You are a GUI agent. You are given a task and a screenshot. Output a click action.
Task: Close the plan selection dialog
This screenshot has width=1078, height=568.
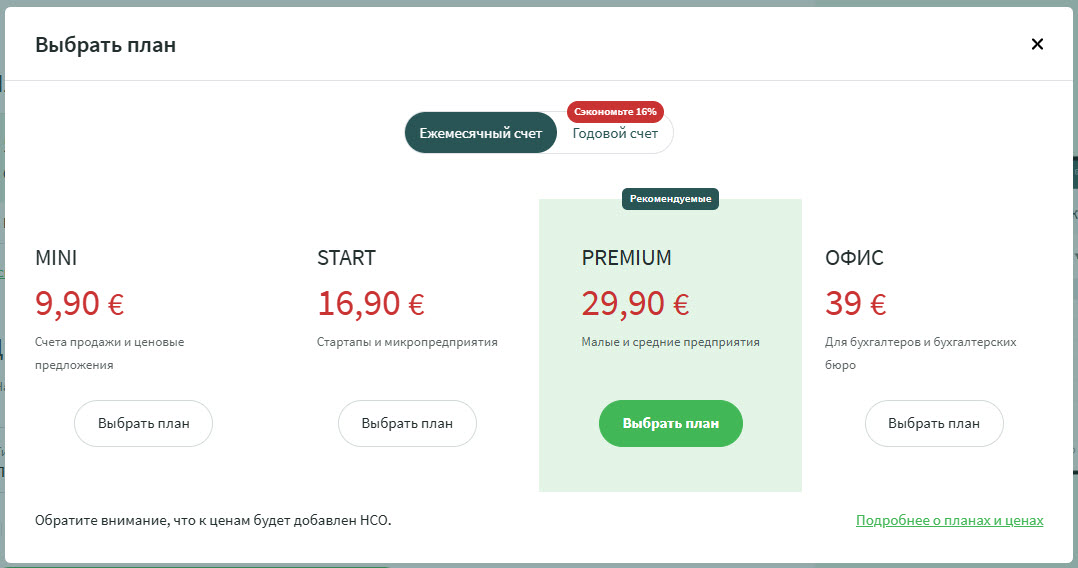coord(1037,44)
